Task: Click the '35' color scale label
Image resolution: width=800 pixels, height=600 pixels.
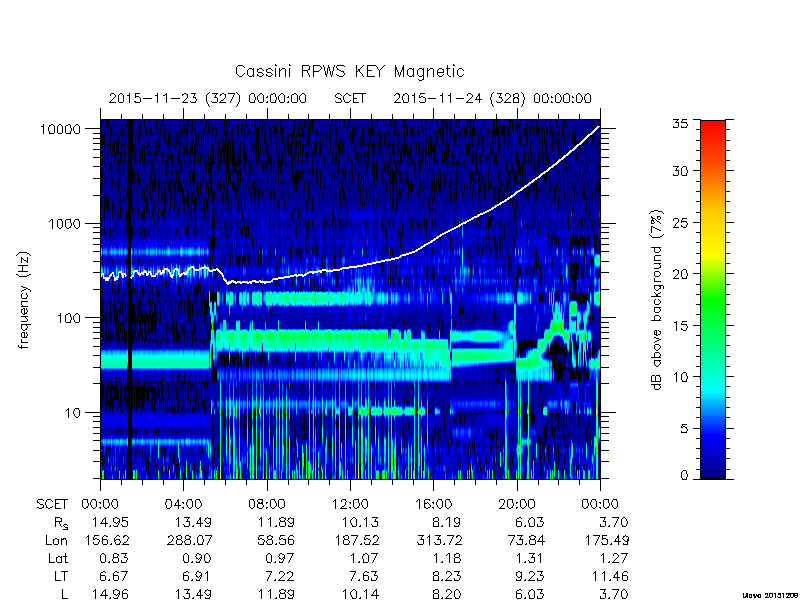Action: pos(680,124)
